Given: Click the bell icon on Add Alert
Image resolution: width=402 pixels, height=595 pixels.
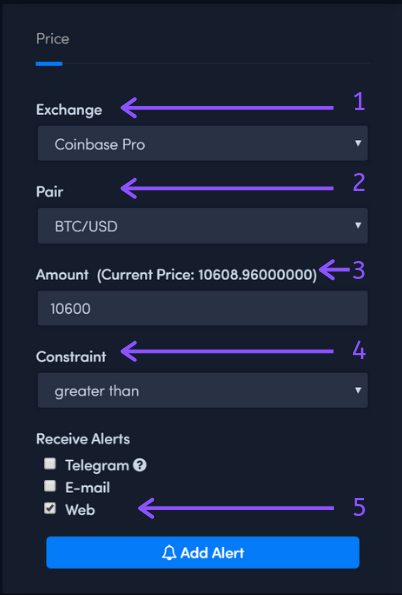Looking at the screenshot, I should [169, 552].
